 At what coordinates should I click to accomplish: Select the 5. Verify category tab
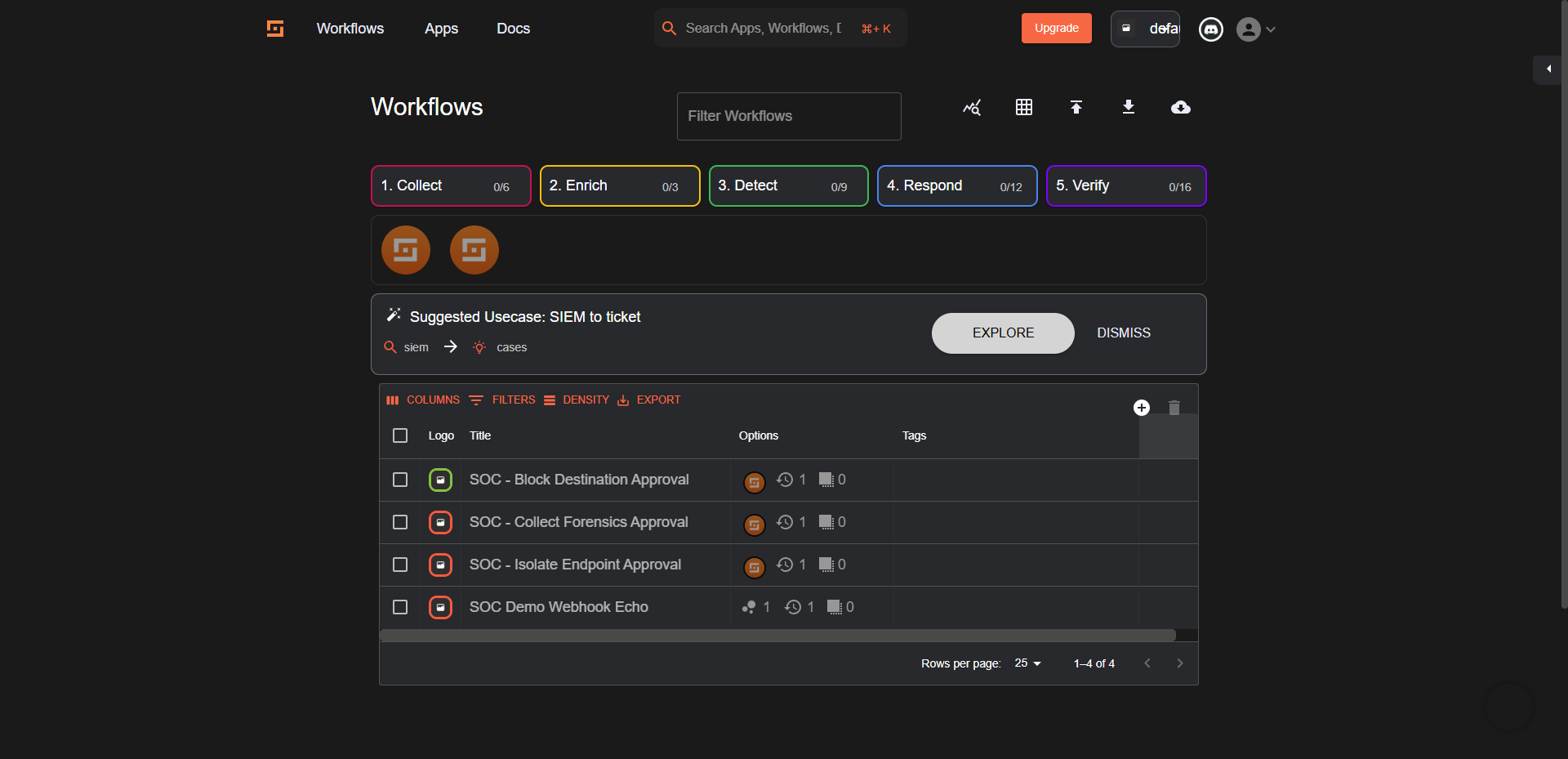1126,186
